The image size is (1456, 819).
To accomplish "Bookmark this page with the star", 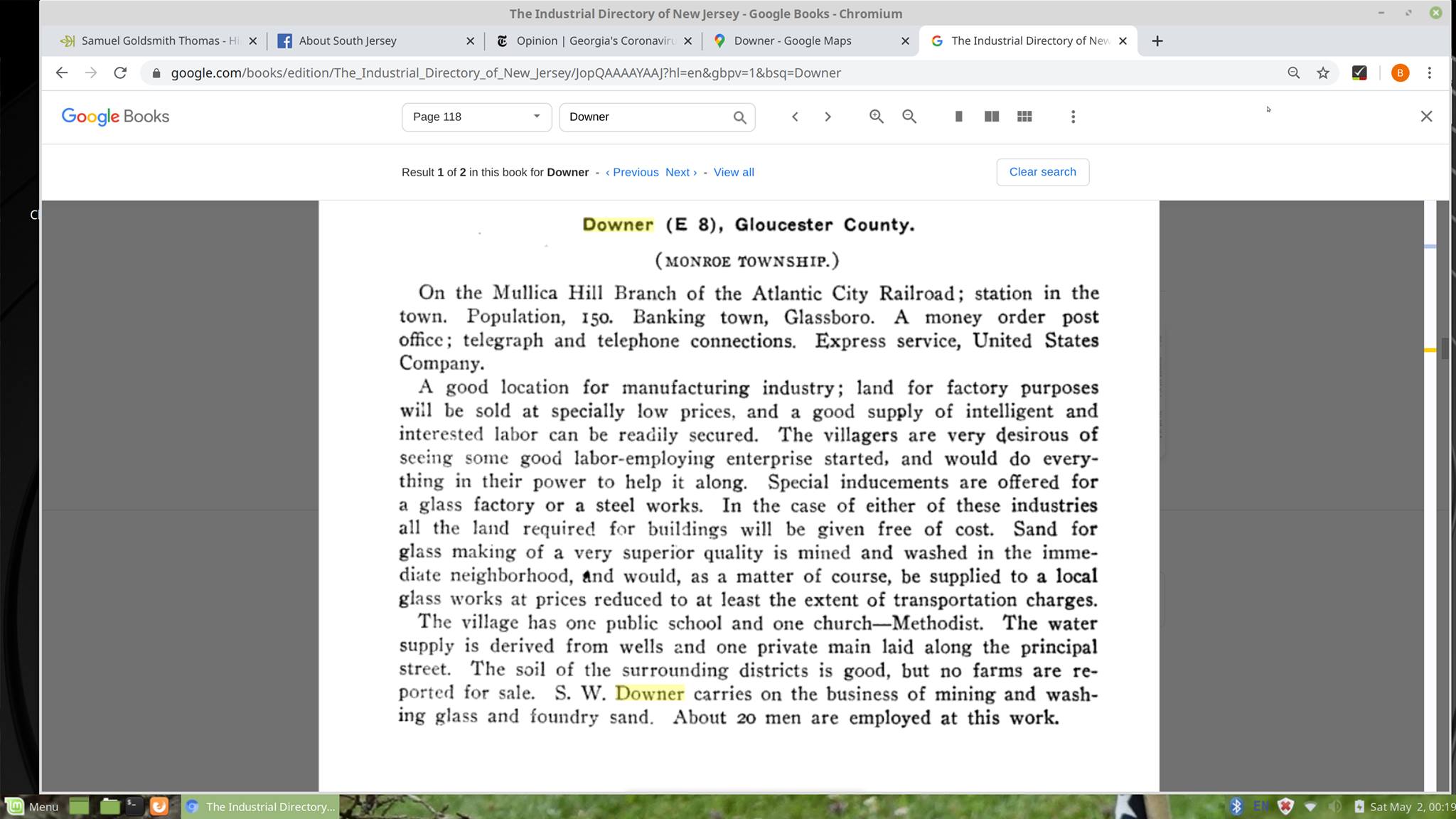I will pos(1322,73).
